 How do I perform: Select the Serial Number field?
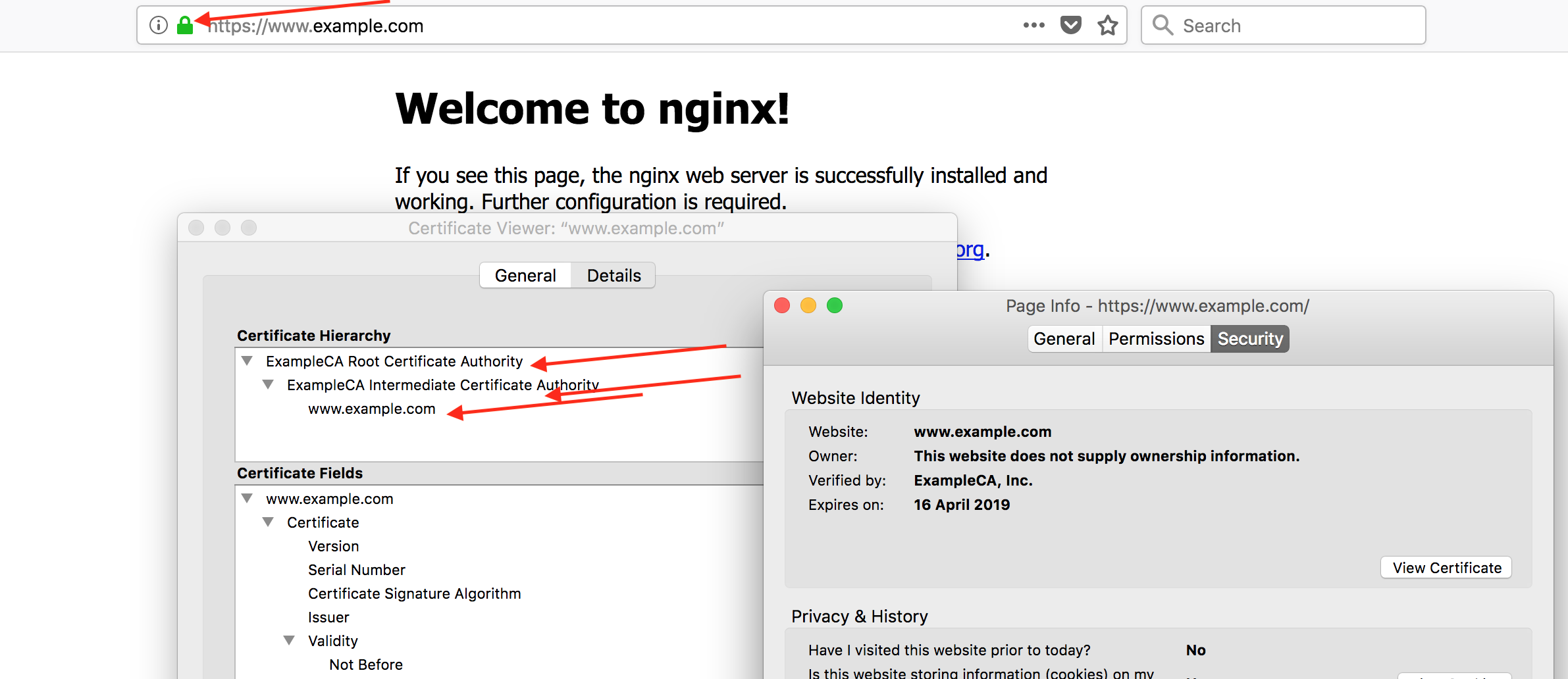pyautogui.click(x=357, y=570)
